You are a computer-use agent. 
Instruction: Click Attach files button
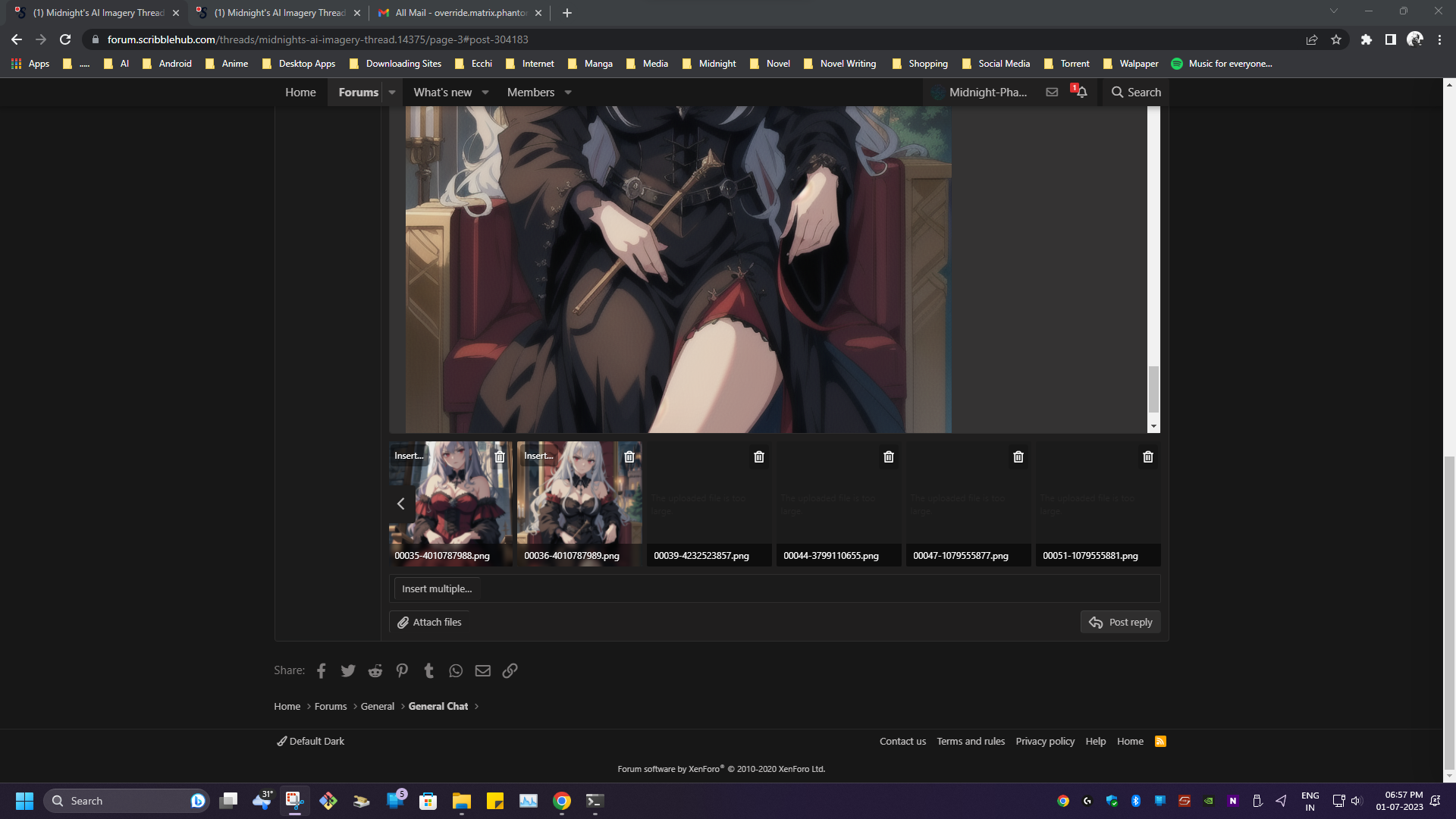(429, 622)
